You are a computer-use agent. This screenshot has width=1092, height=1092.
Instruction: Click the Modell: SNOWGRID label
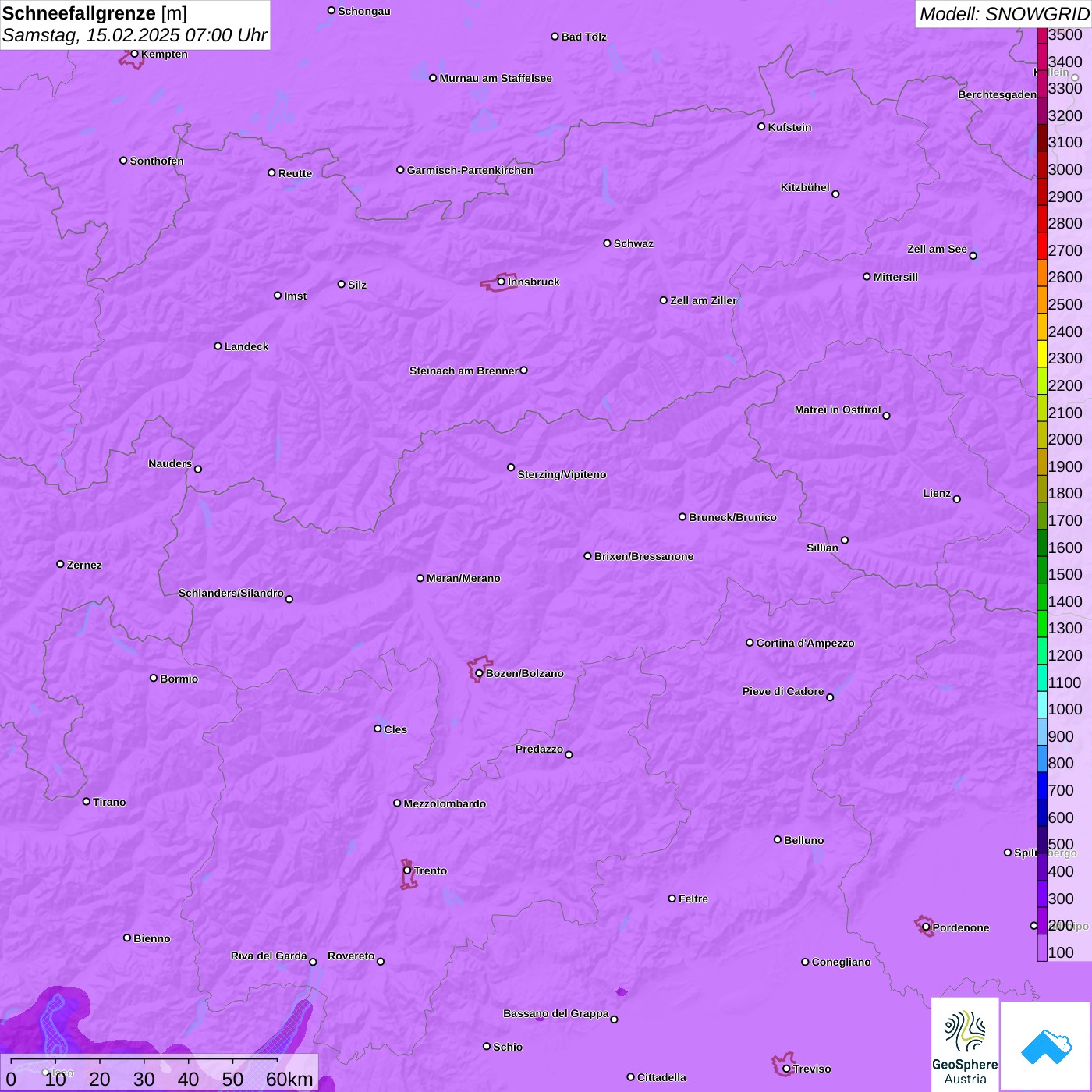click(1004, 14)
